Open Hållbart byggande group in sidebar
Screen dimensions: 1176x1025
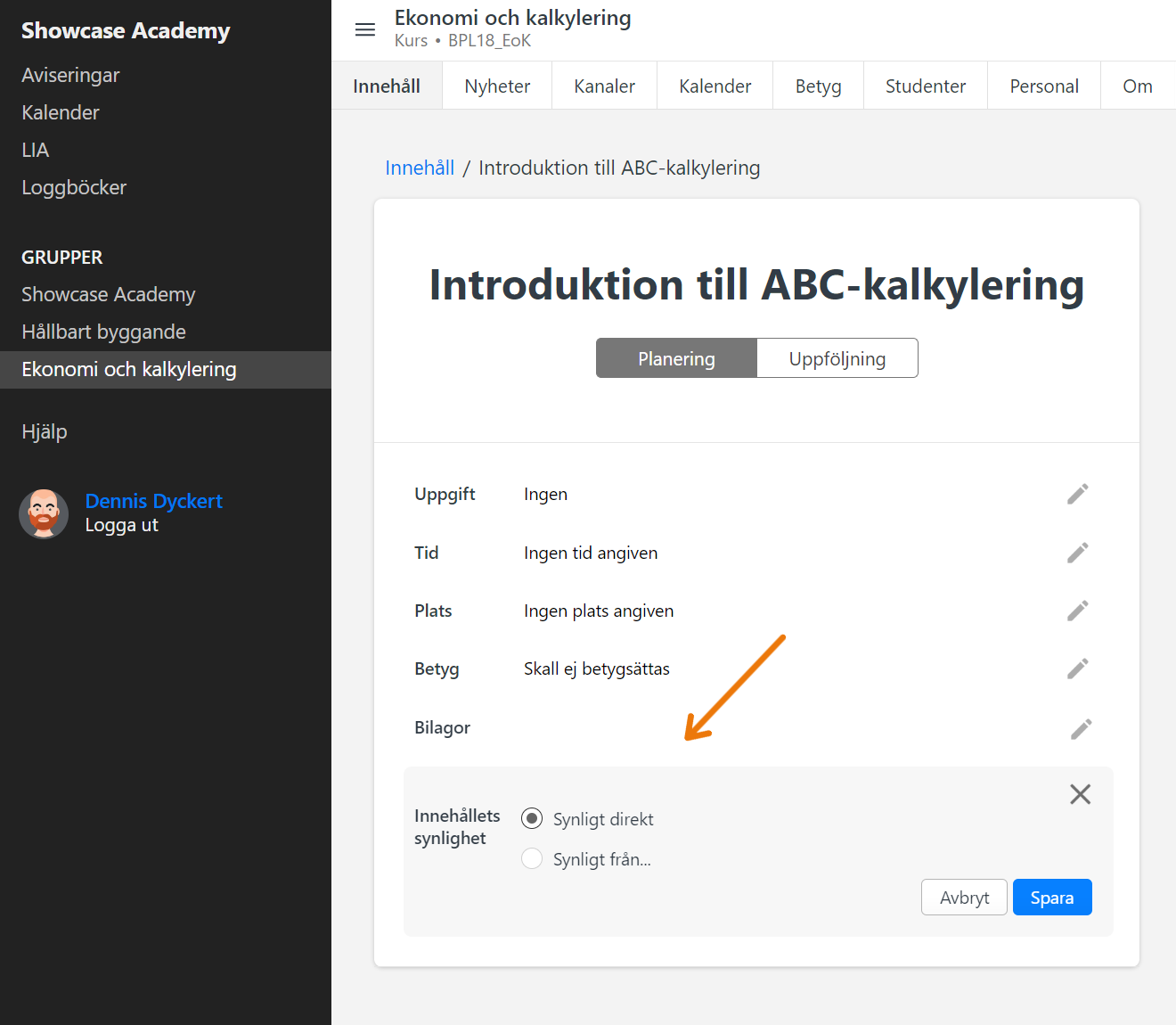[x=104, y=332]
